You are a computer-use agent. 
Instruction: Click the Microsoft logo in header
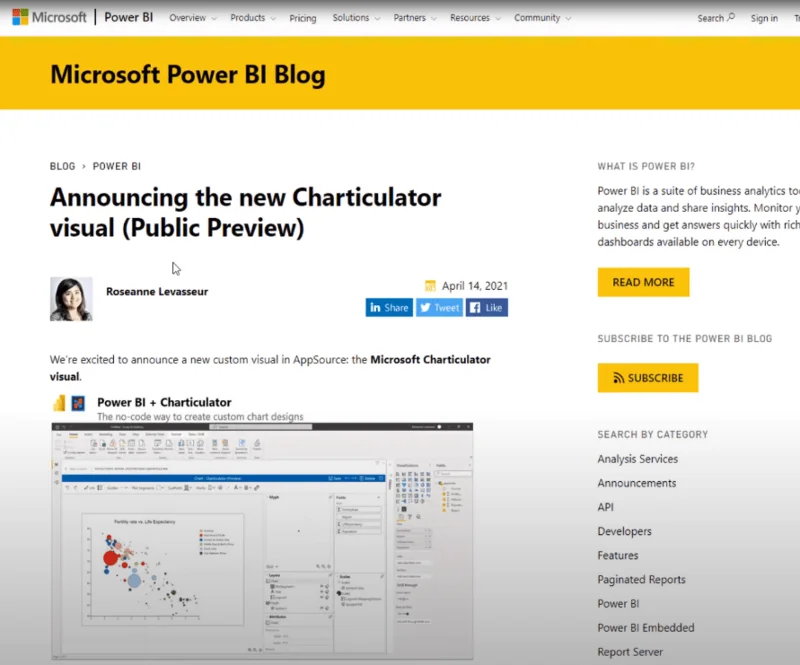pyautogui.click(x=49, y=17)
